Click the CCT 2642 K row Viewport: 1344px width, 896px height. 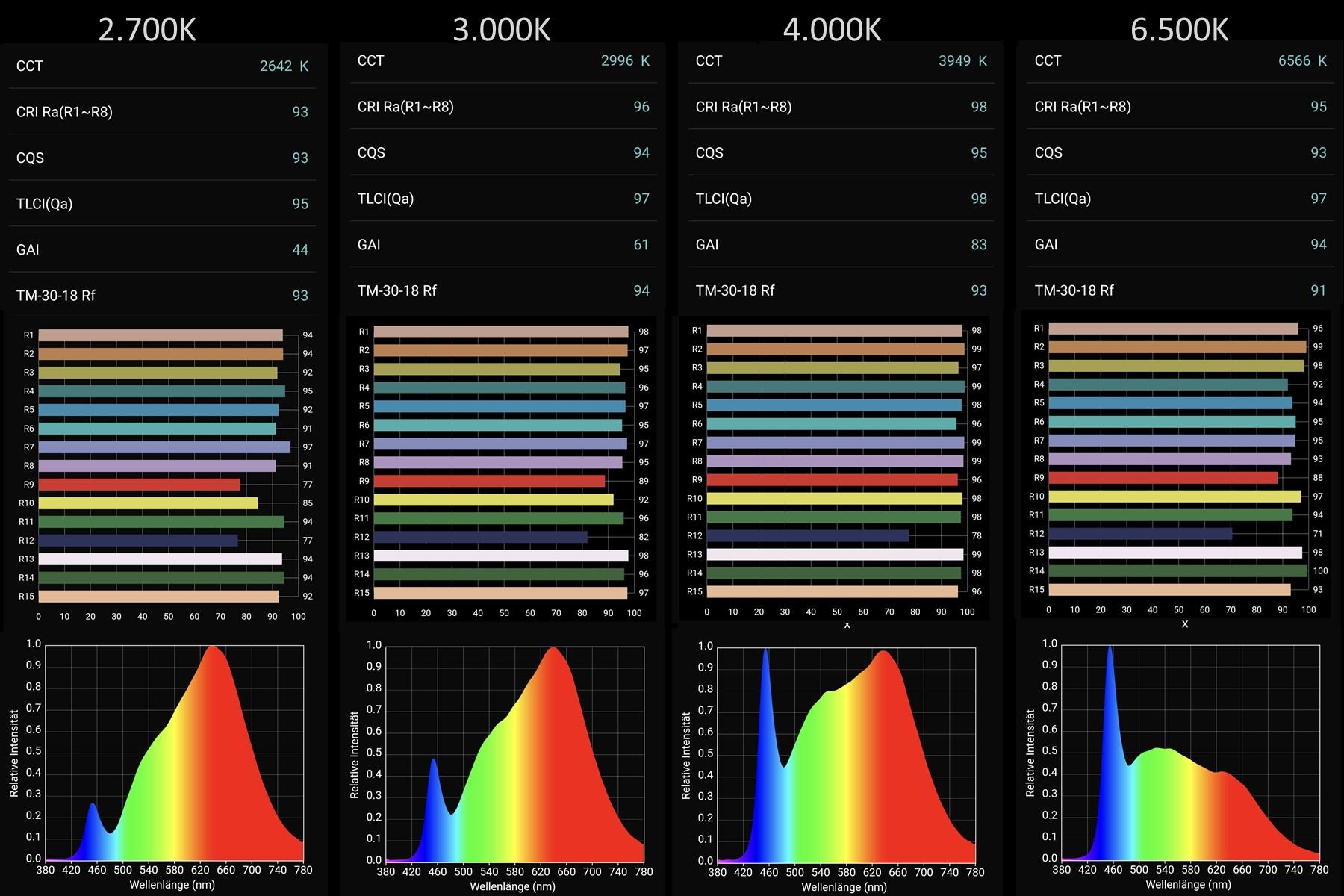[162, 66]
